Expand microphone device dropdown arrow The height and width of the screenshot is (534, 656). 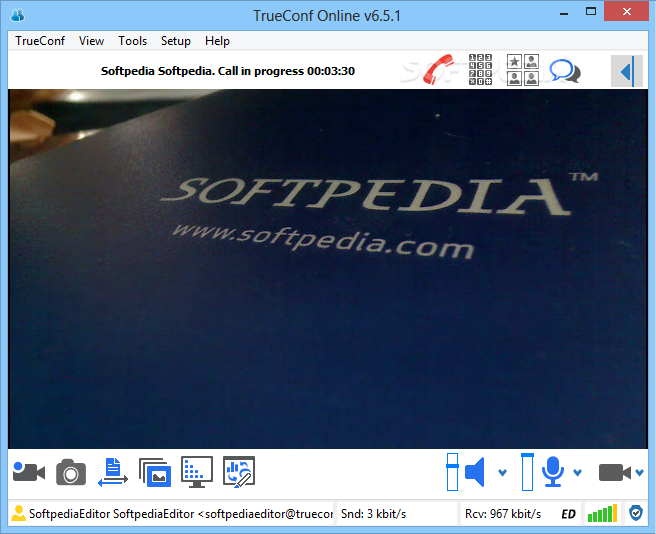point(578,472)
